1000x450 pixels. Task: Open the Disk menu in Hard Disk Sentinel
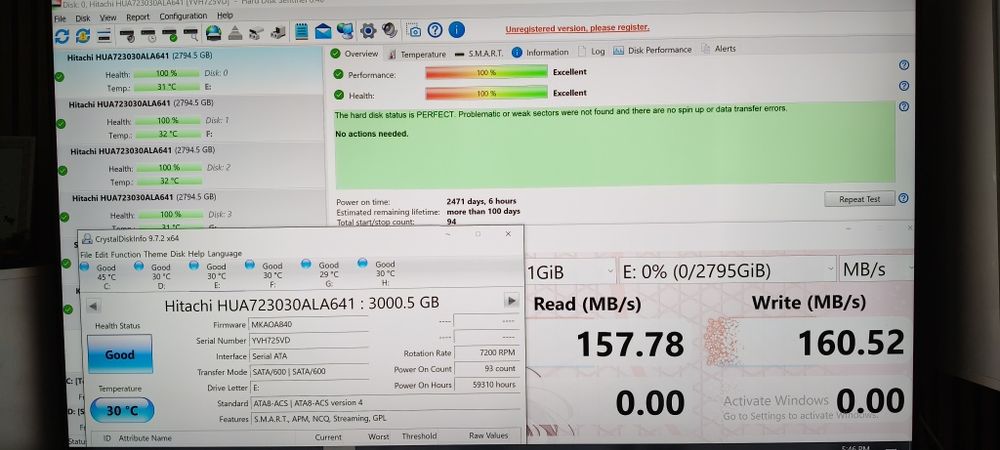point(83,18)
